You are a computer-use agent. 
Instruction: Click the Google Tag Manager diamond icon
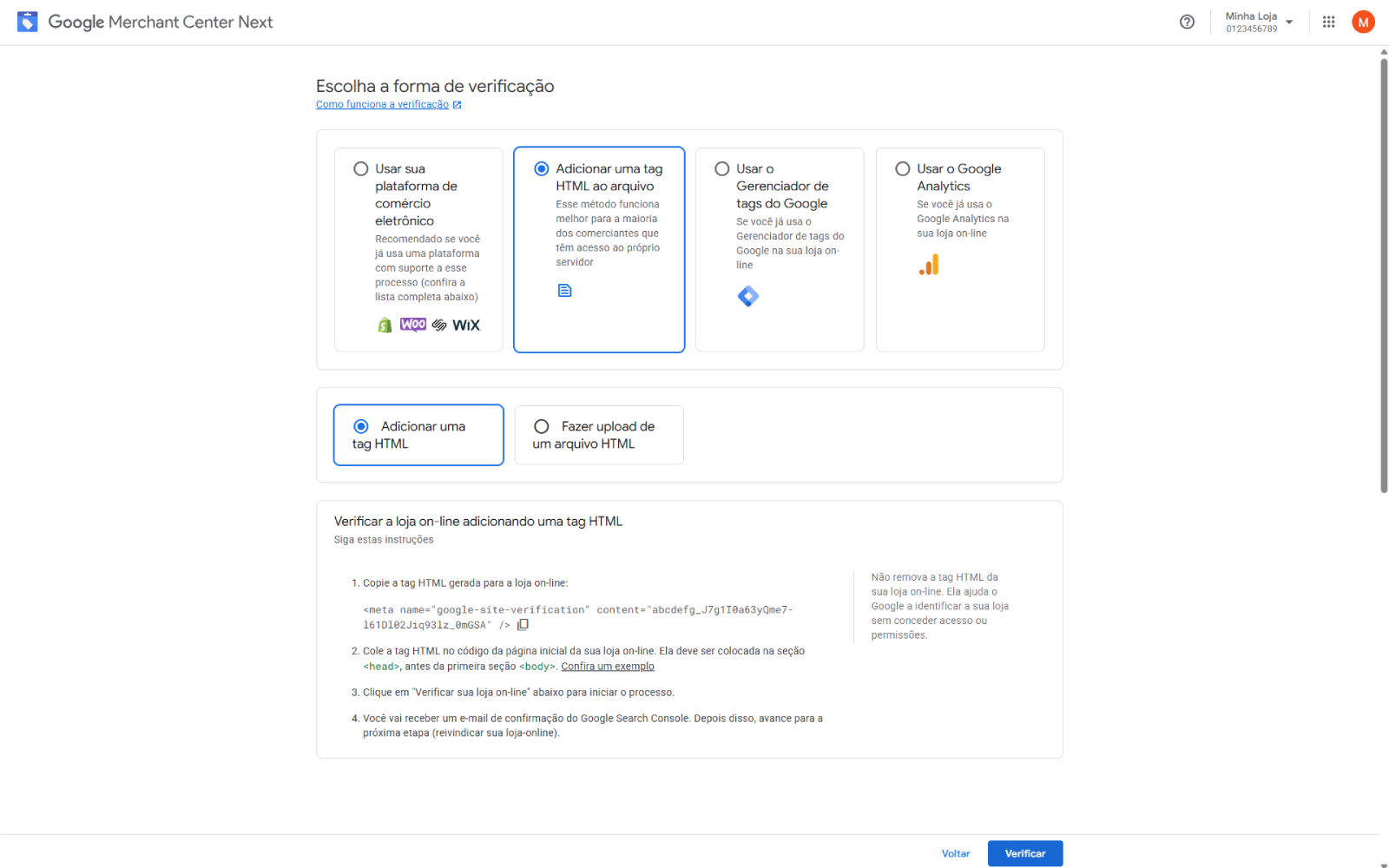[747, 297]
